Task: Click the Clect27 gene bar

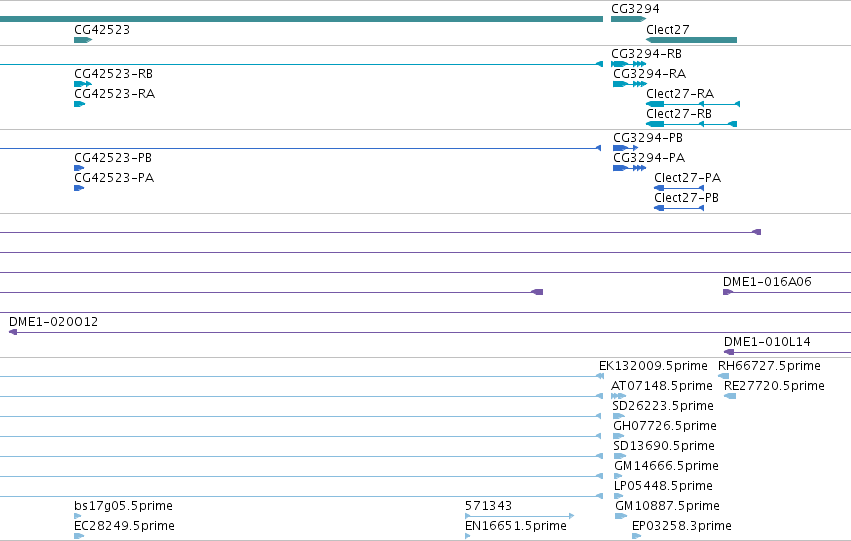Action: (691, 40)
